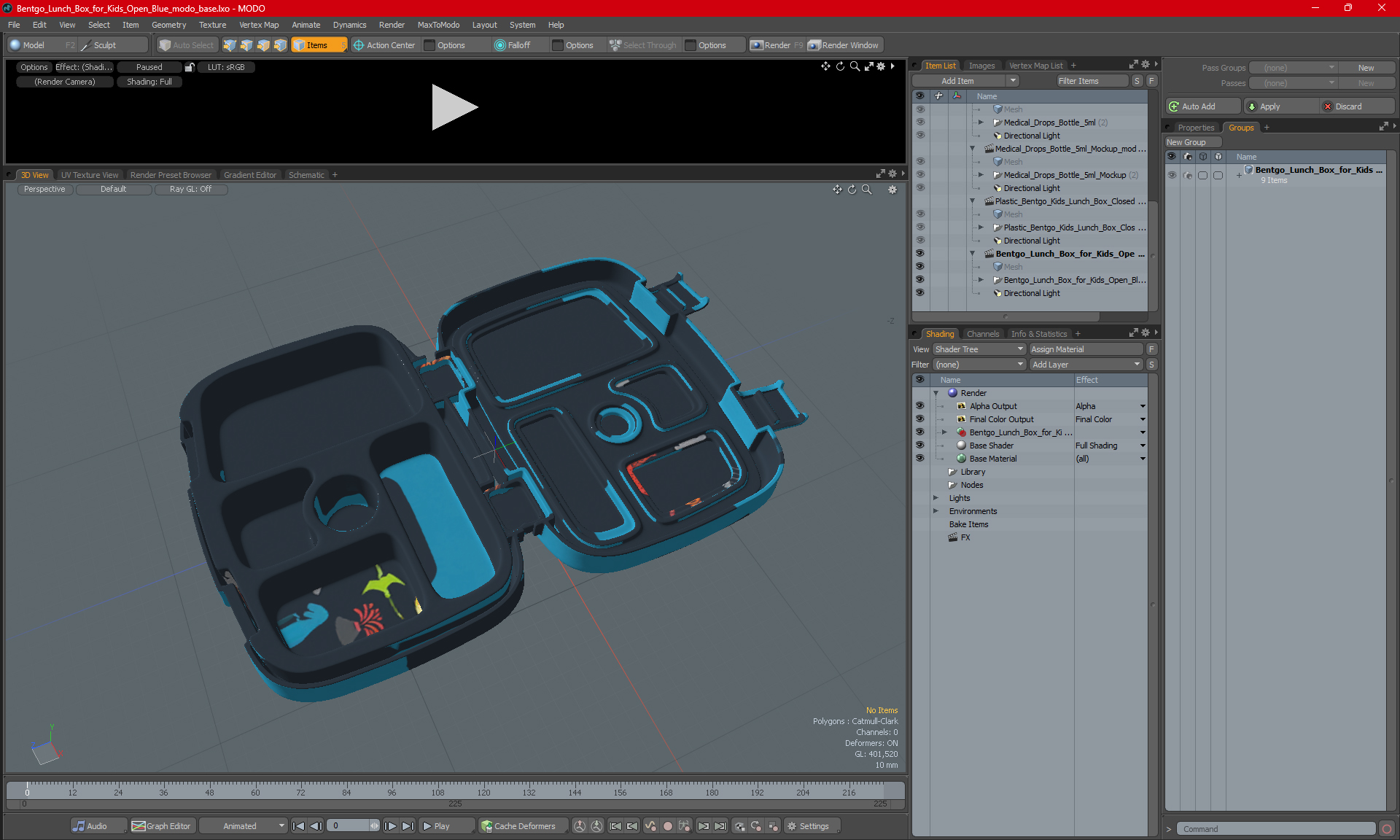Toggle visibility of Medical_Drops_Bottle_5ml item
1400x840 pixels.
[x=919, y=122]
